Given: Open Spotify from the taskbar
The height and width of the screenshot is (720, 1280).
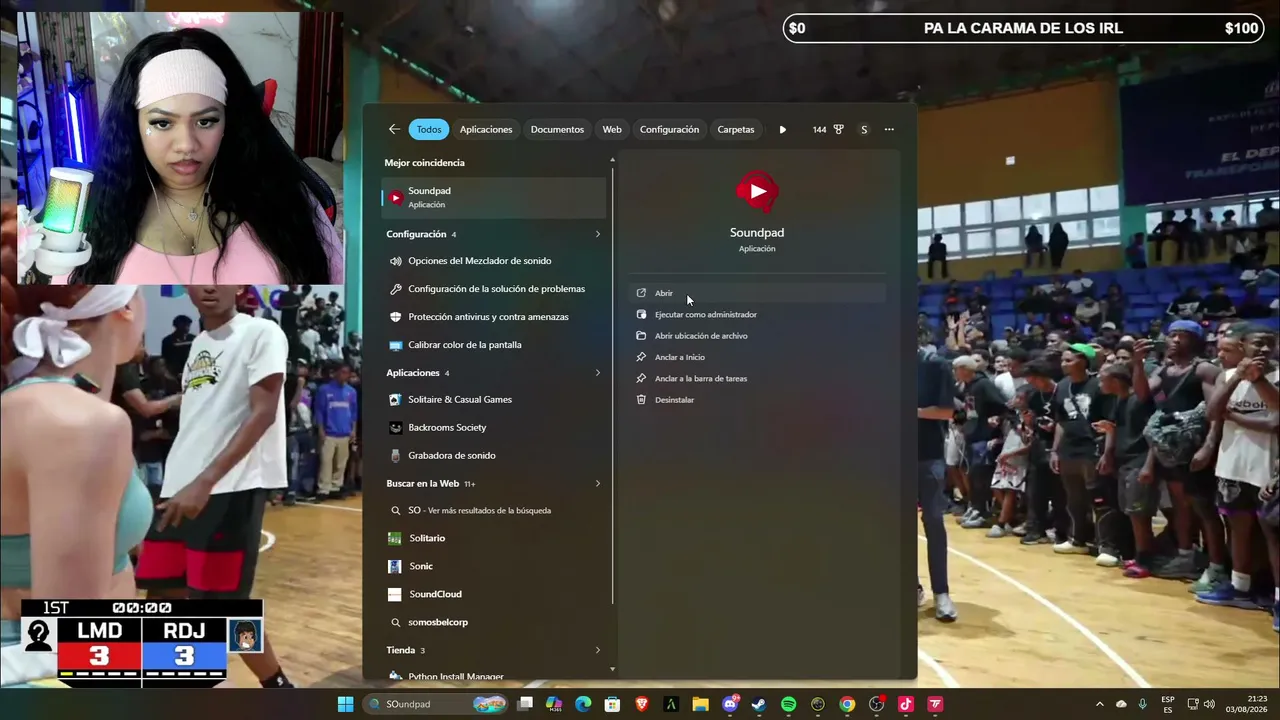Looking at the screenshot, I should click(x=788, y=704).
